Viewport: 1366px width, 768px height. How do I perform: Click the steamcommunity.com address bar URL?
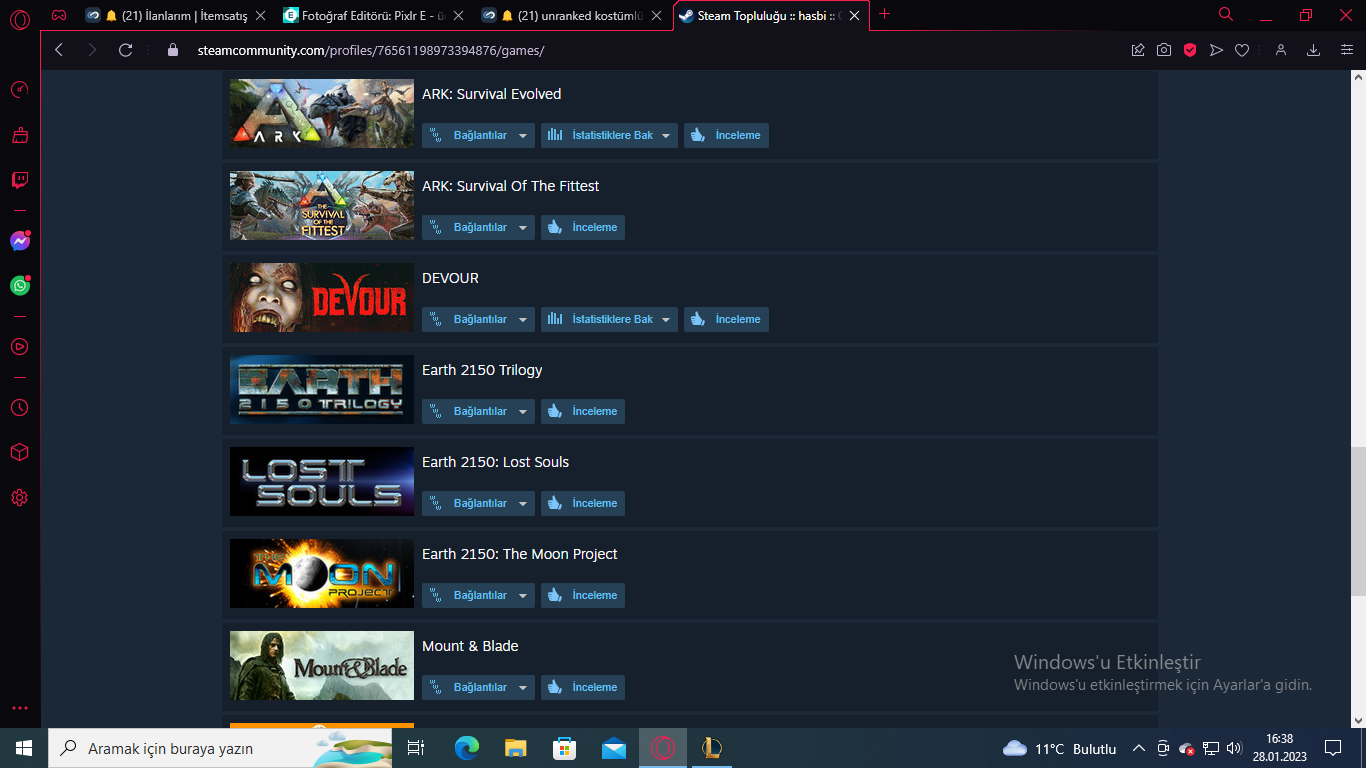[371, 50]
